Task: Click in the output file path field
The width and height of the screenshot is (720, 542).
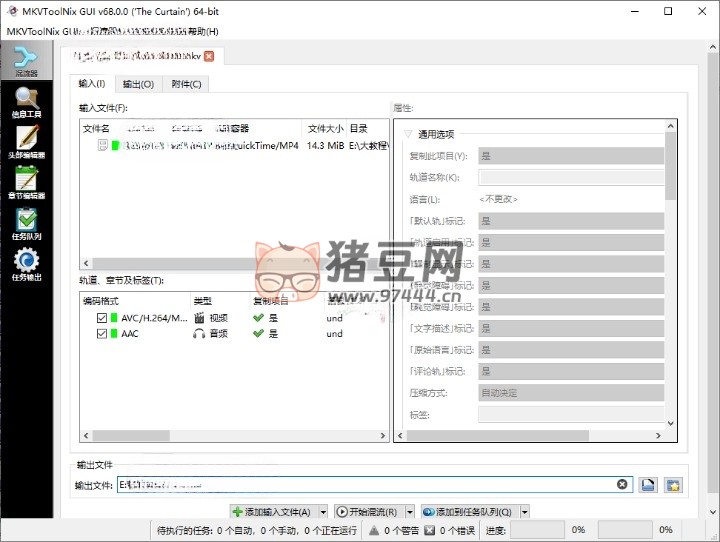Action: coord(360,485)
